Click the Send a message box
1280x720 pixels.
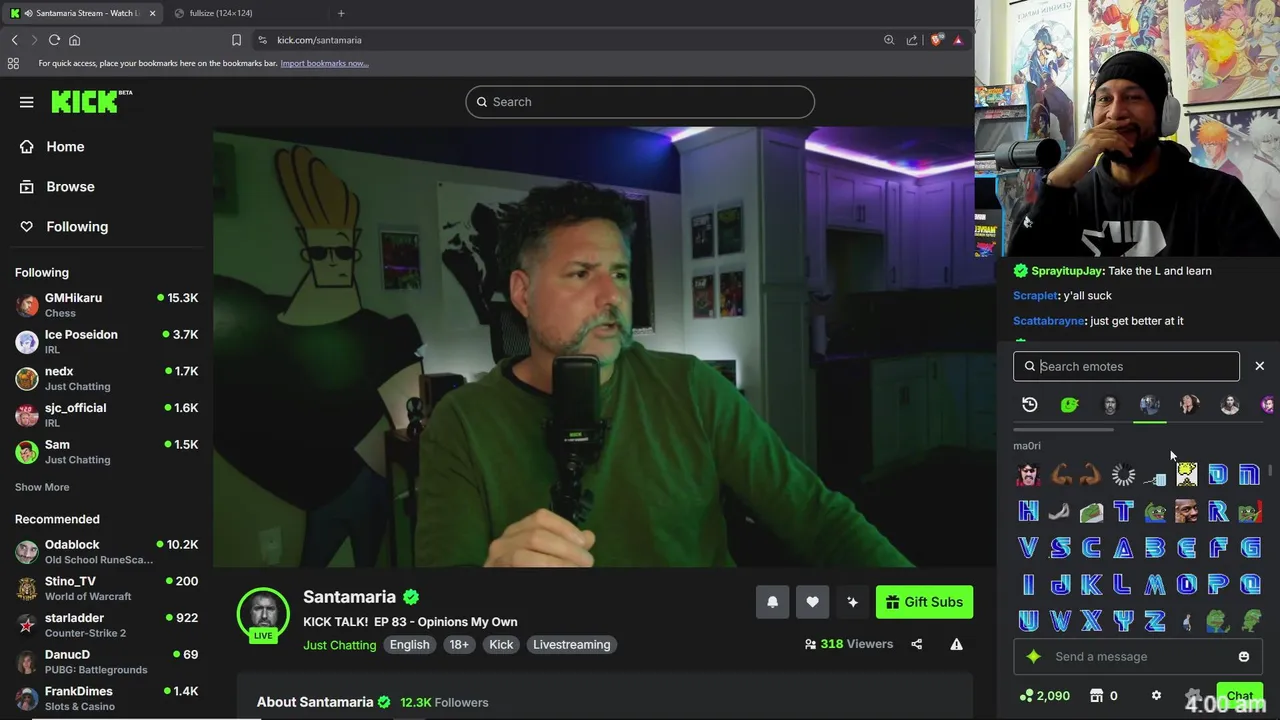1139,656
